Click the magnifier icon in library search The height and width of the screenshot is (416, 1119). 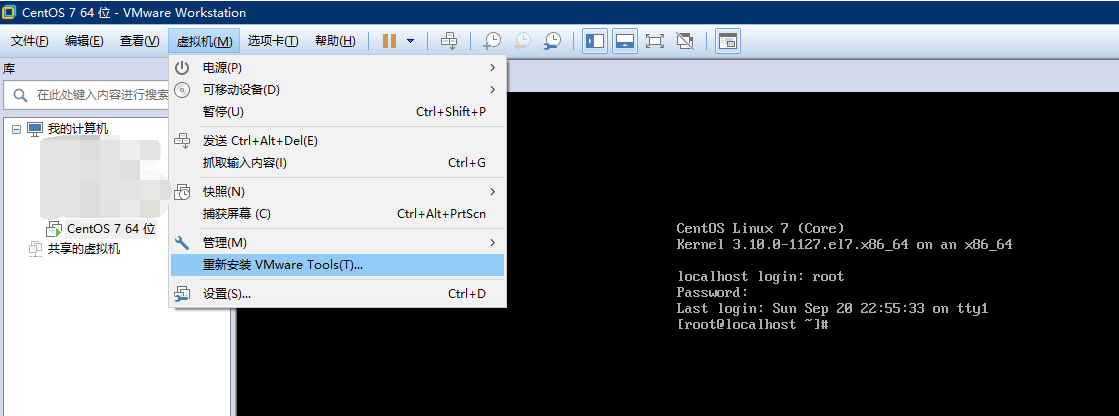[x=21, y=95]
